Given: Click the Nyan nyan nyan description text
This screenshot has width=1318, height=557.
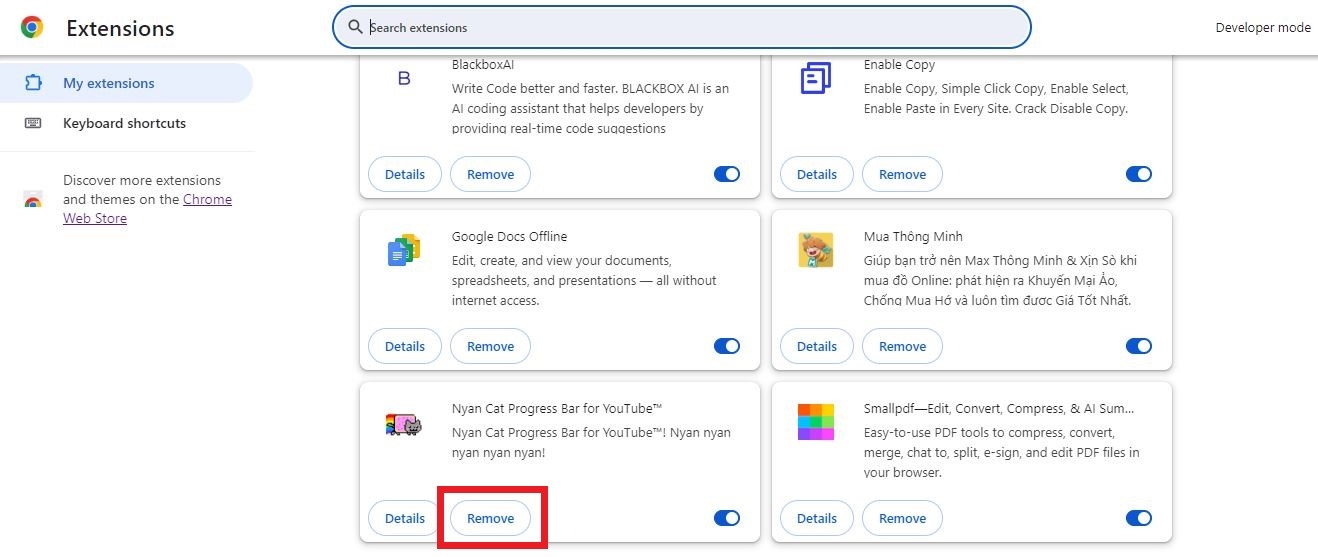Looking at the screenshot, I should tap(591, 442).
